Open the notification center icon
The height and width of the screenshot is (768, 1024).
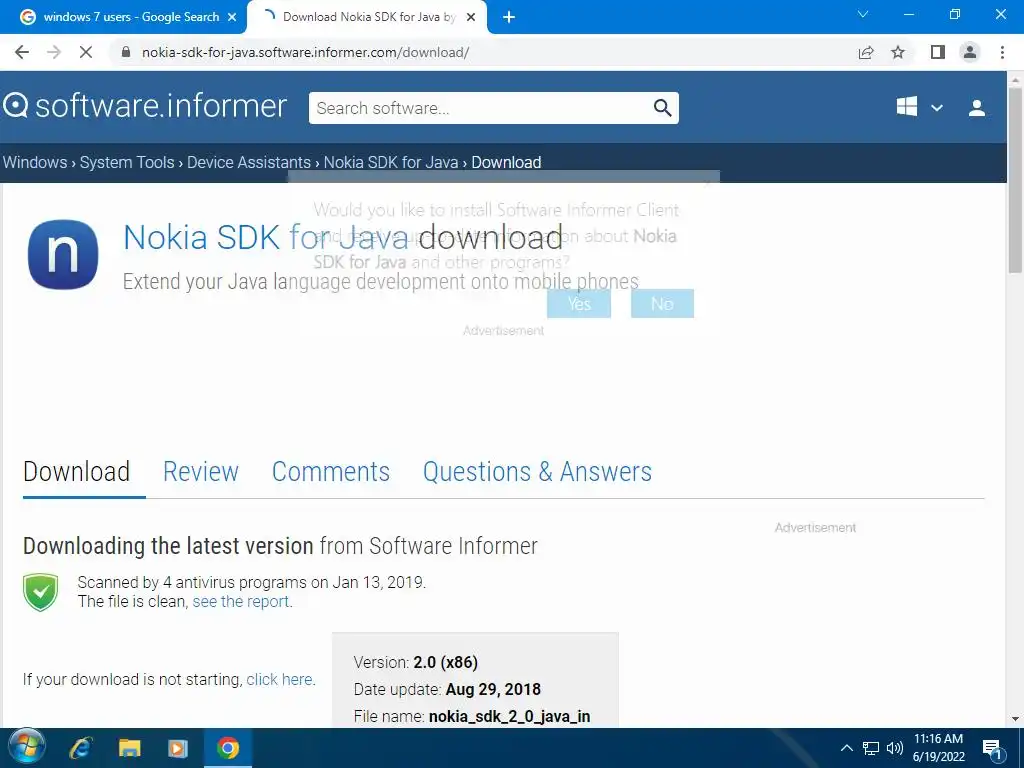992,748
